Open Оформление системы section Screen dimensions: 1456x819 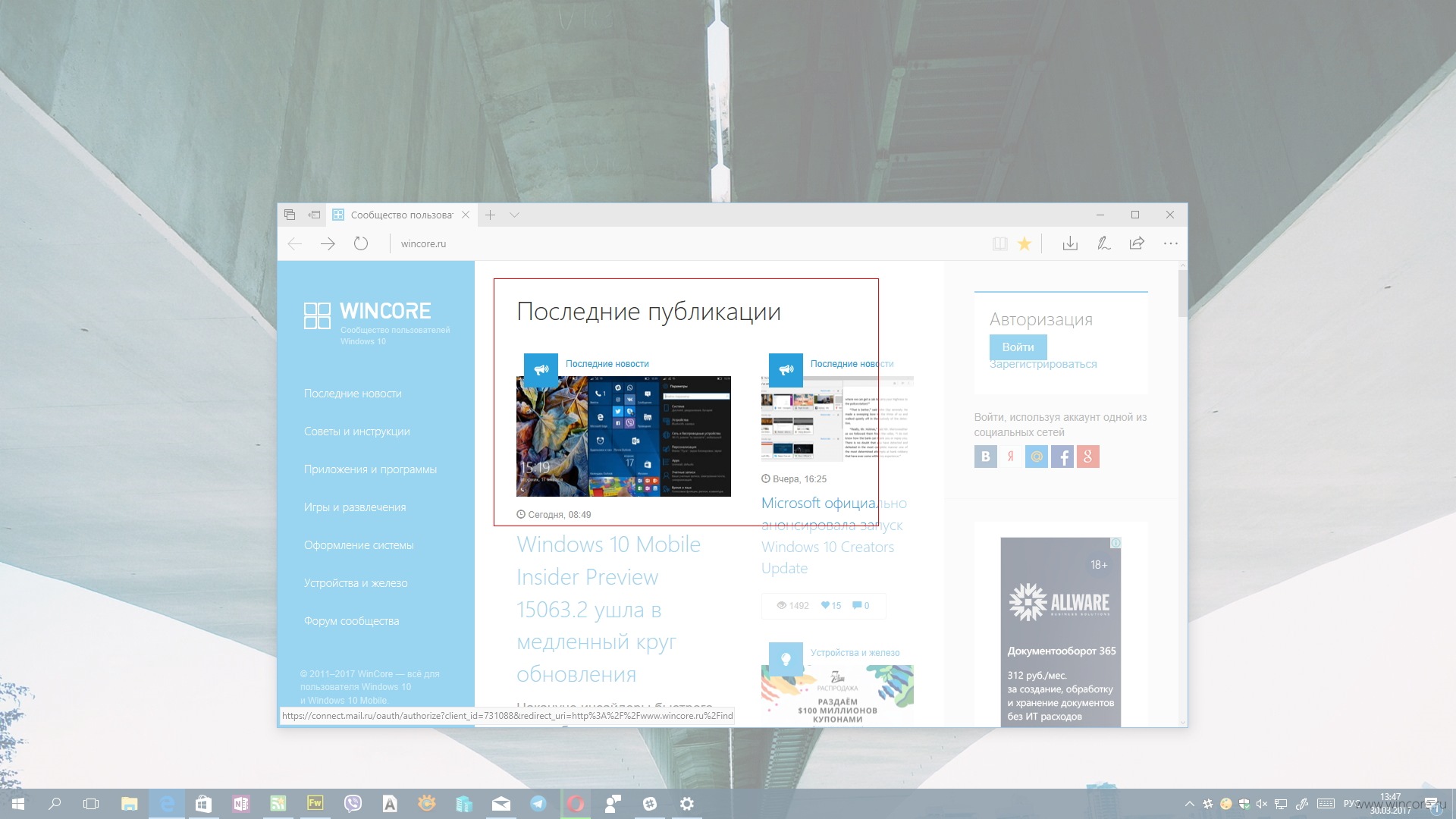pyautogui.click(x=359, y=545)
